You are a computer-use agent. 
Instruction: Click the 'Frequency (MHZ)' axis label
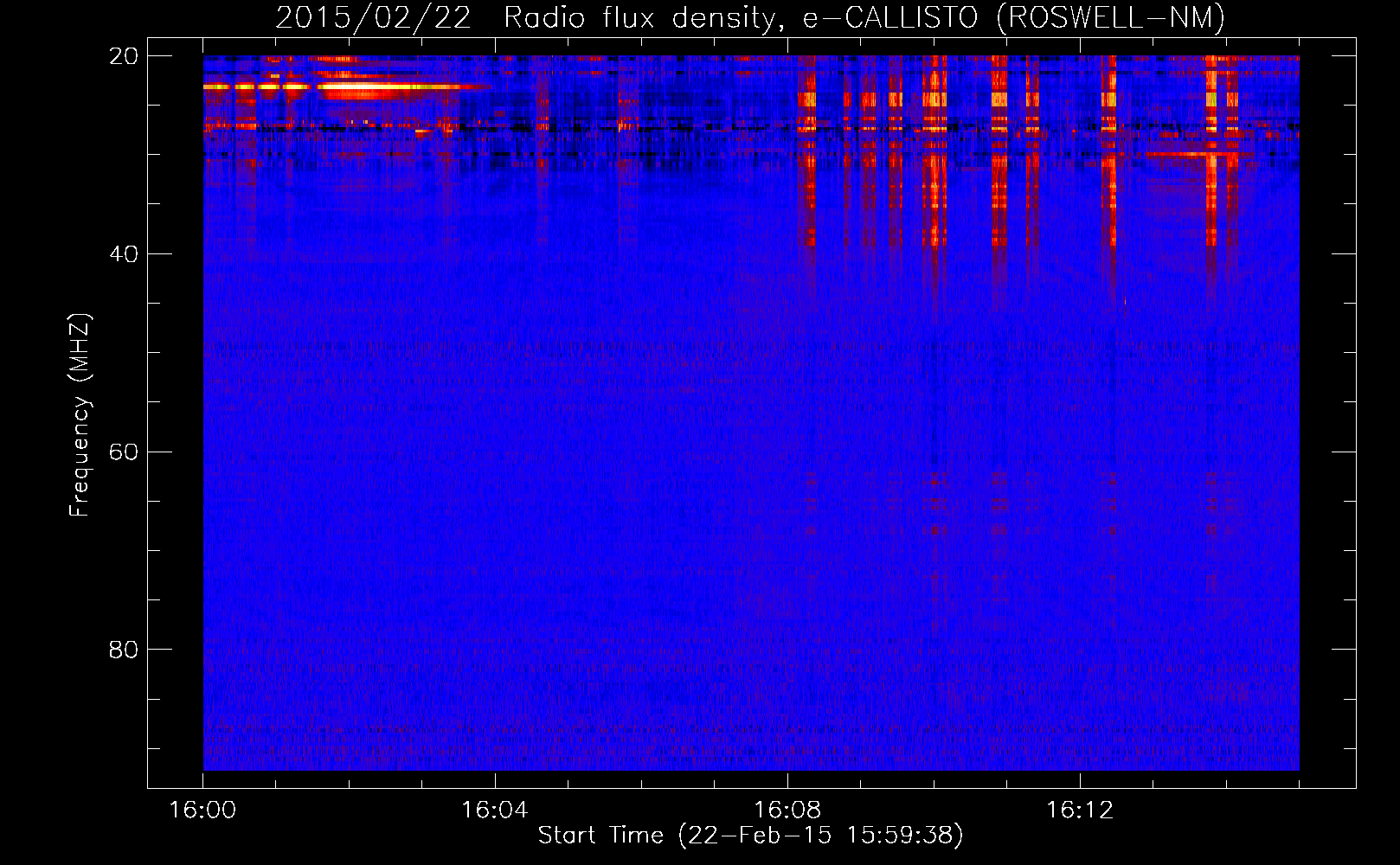pos(80,415)
